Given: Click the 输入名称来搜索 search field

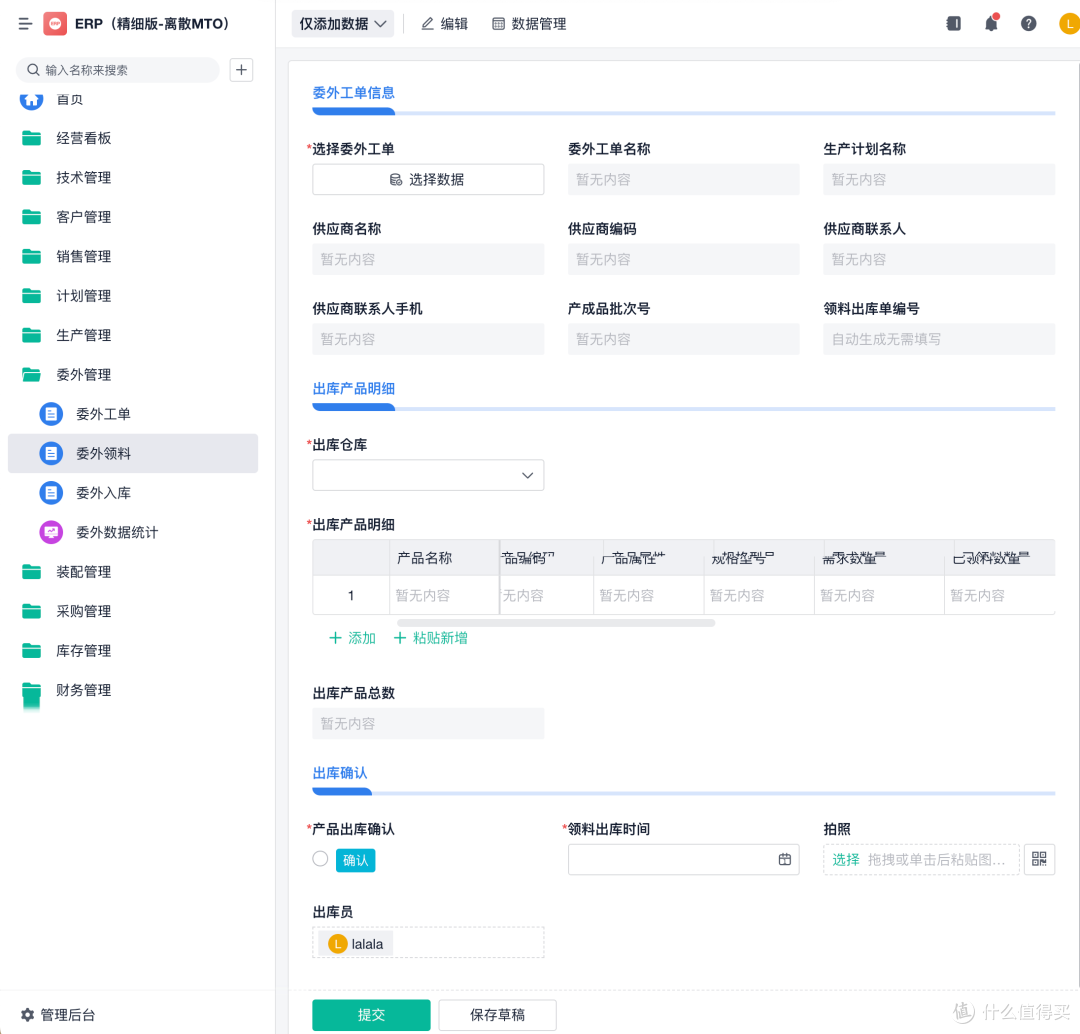Looking at the screenshot, I should (118, 70).
